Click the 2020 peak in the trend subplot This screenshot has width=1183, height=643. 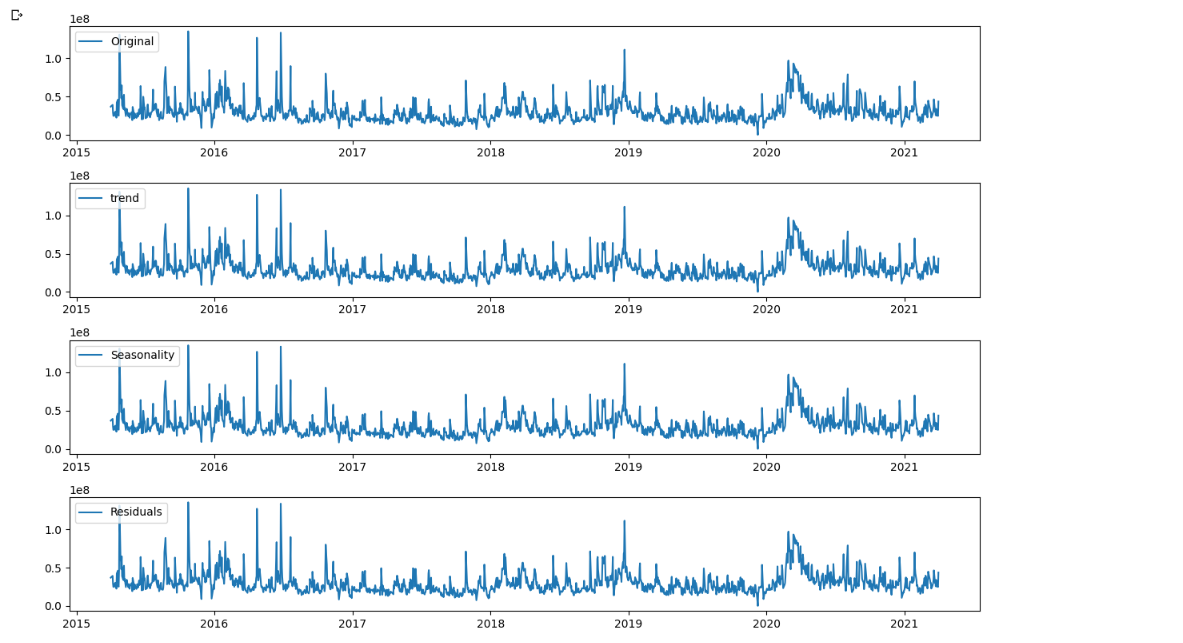click(790, 215)
